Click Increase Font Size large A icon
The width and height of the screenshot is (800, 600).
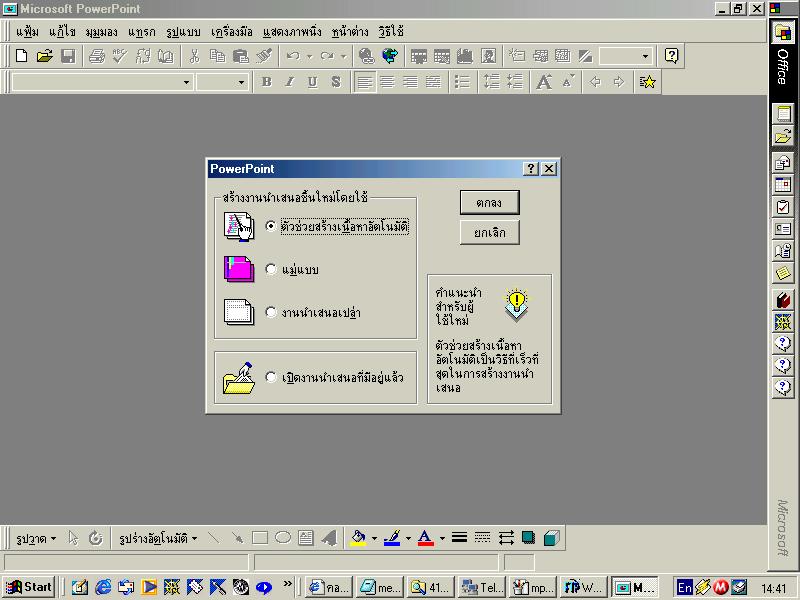pyautogui.click(x=543, y=82)
